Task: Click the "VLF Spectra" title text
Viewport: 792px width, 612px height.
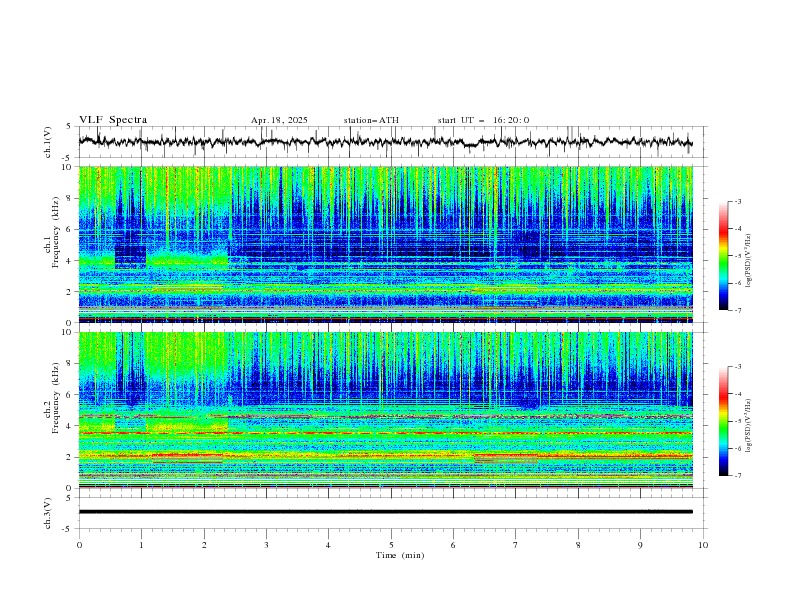Action: click(x=113, y=120)
